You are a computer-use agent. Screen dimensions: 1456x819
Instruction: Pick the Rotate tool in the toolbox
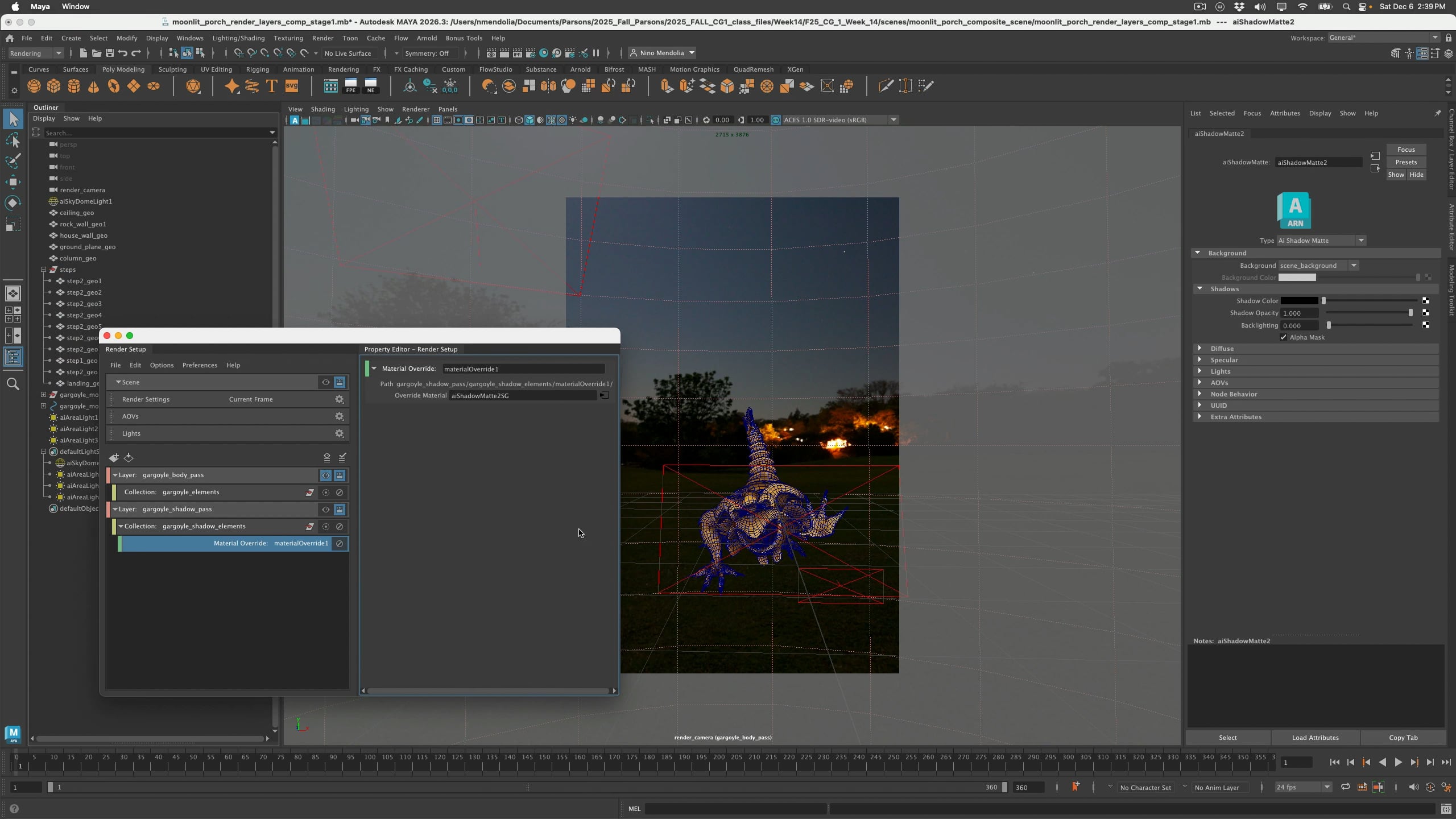[x=13, y=203]
